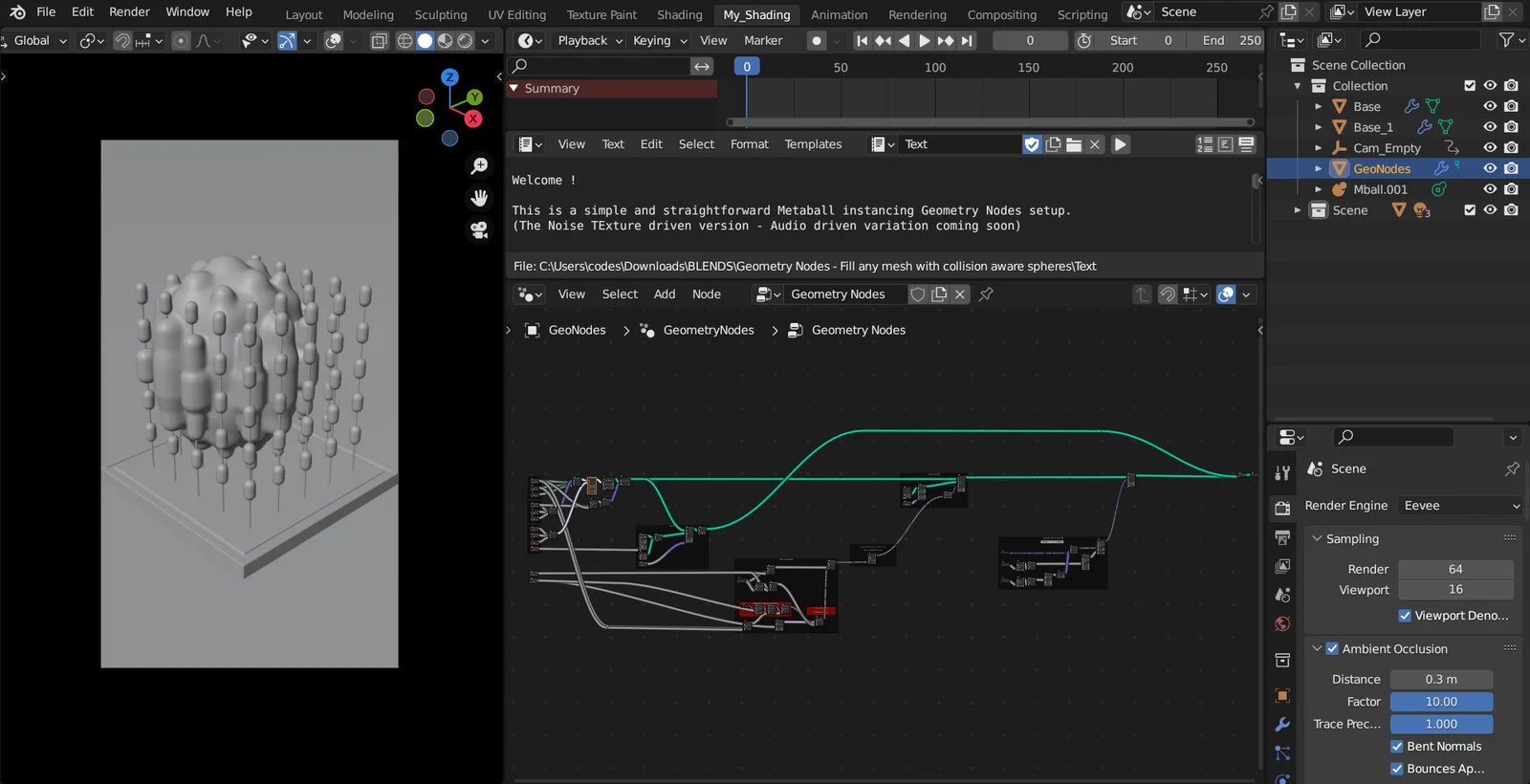Adjust the Ambient Occlusion Factor slider
This screenshot has width=1530, height=784.
(x=1441, y=702)
